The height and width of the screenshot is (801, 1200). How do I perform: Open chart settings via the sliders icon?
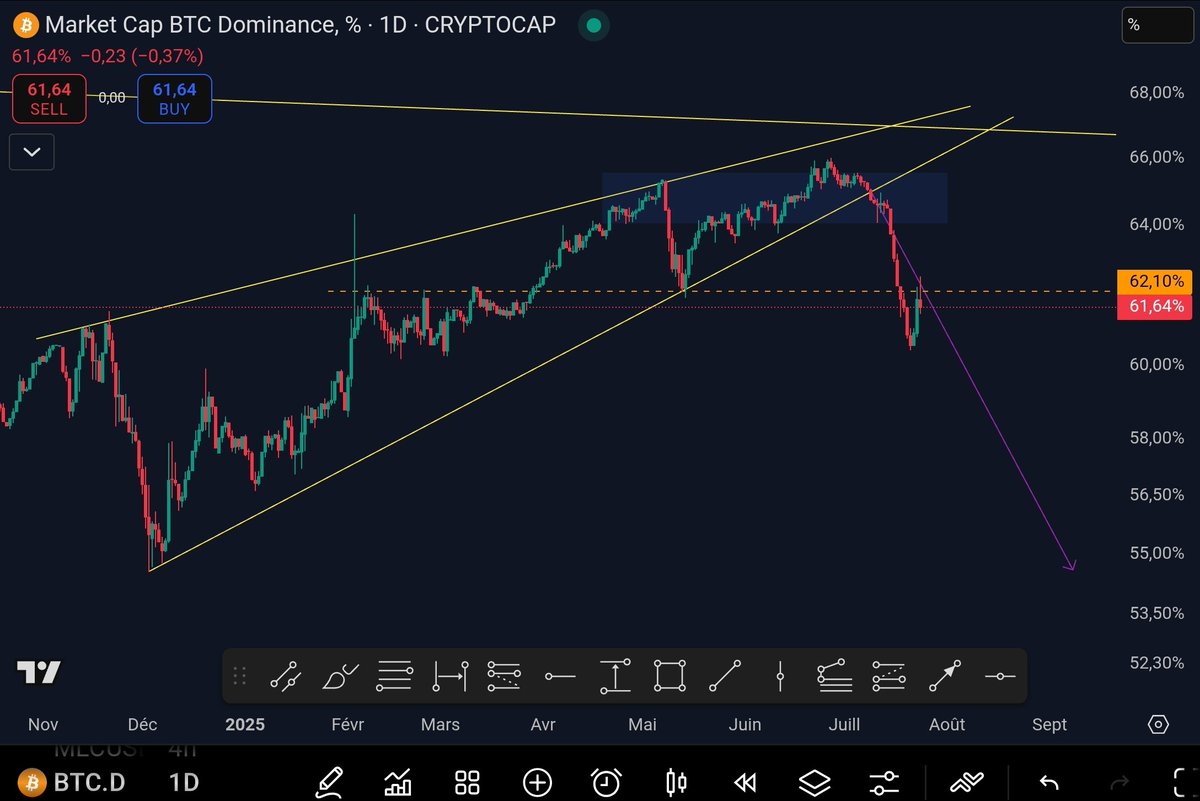884,782
